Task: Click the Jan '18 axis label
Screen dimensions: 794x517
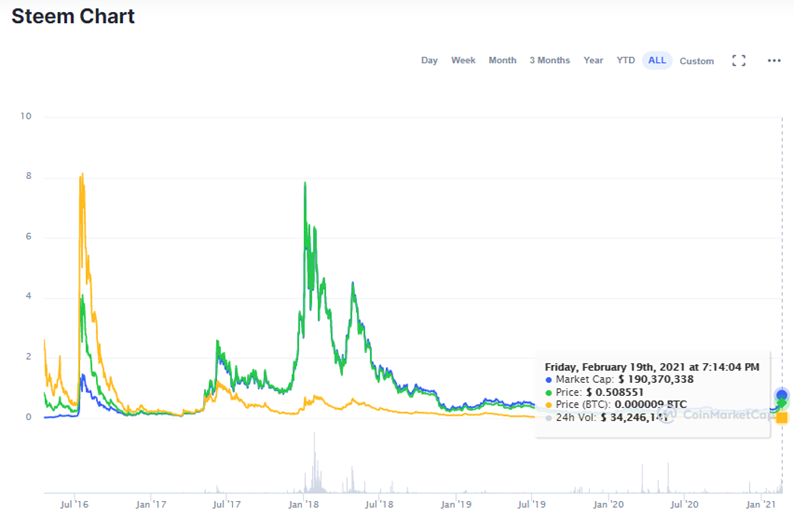Action: [x=303, y=504]
